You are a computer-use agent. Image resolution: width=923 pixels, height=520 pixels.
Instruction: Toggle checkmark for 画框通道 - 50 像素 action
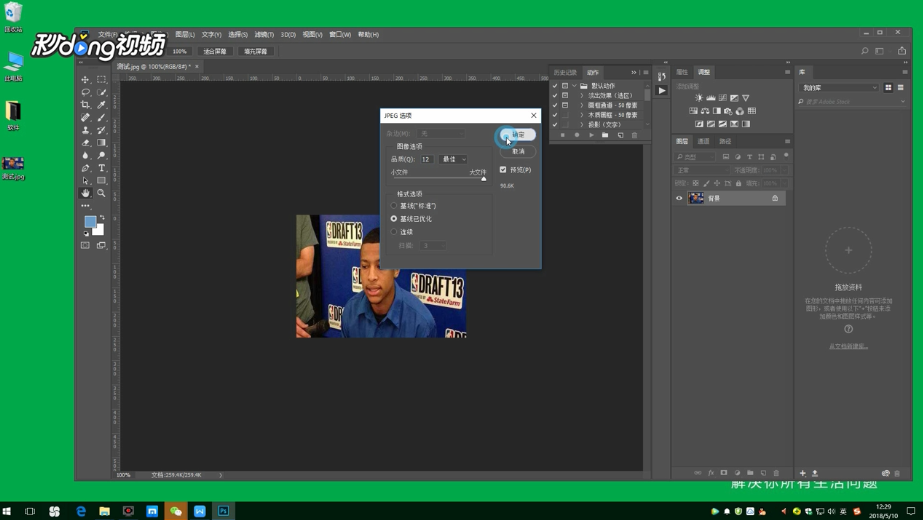pyautogui.click(x=555, y=105)
